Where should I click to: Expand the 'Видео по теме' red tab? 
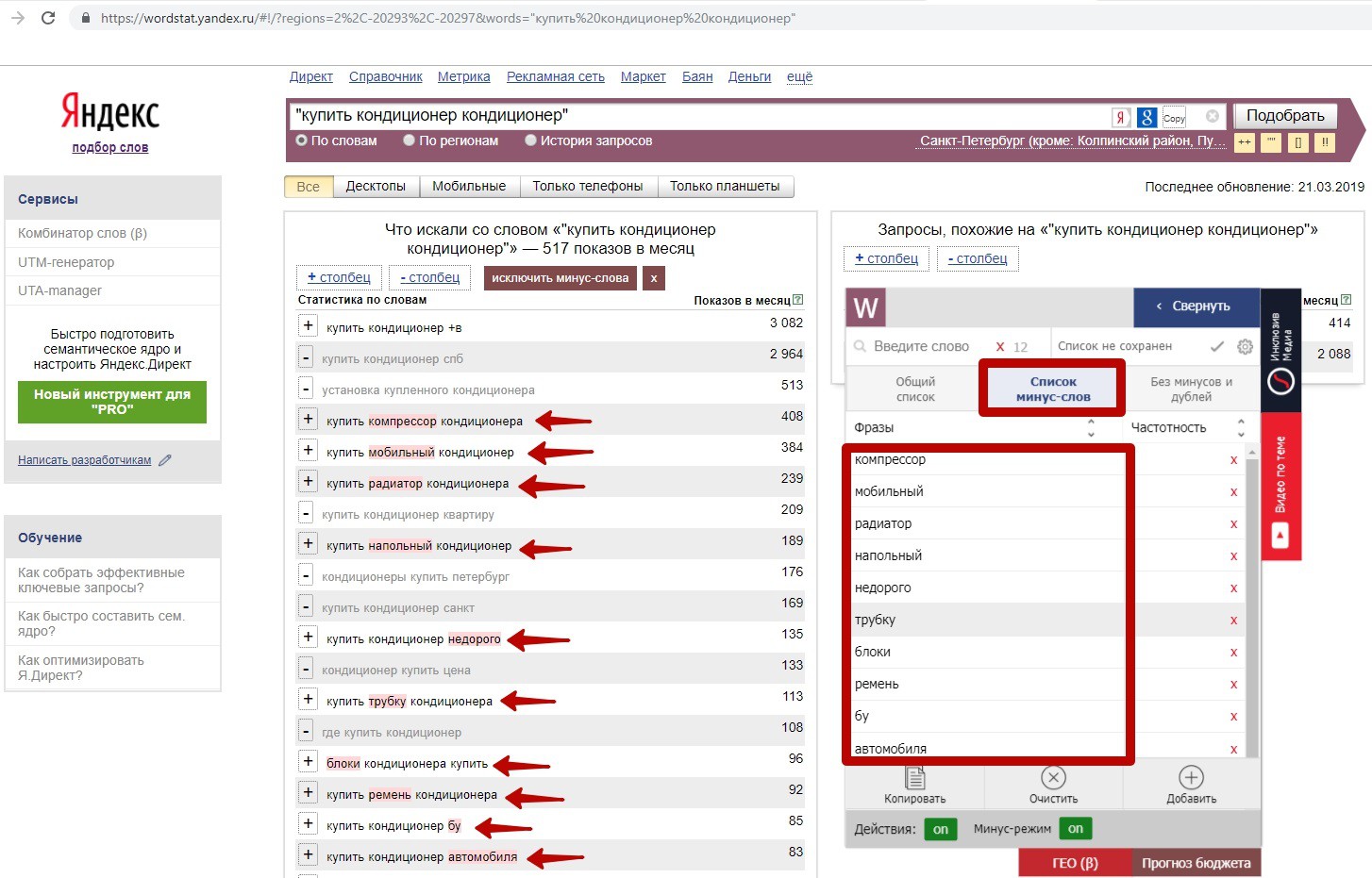pyautogui.click(x=1280, y=487)
